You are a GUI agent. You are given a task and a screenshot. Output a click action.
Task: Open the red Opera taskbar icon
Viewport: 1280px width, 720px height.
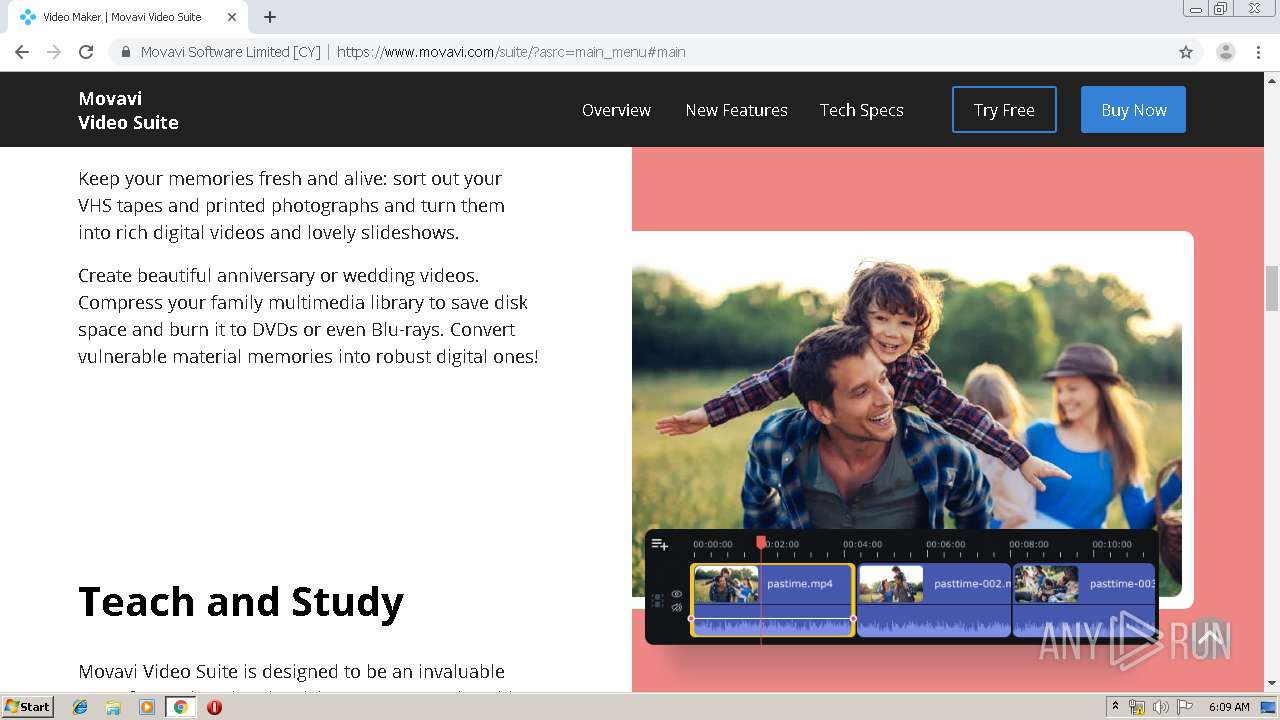[214, 707]
